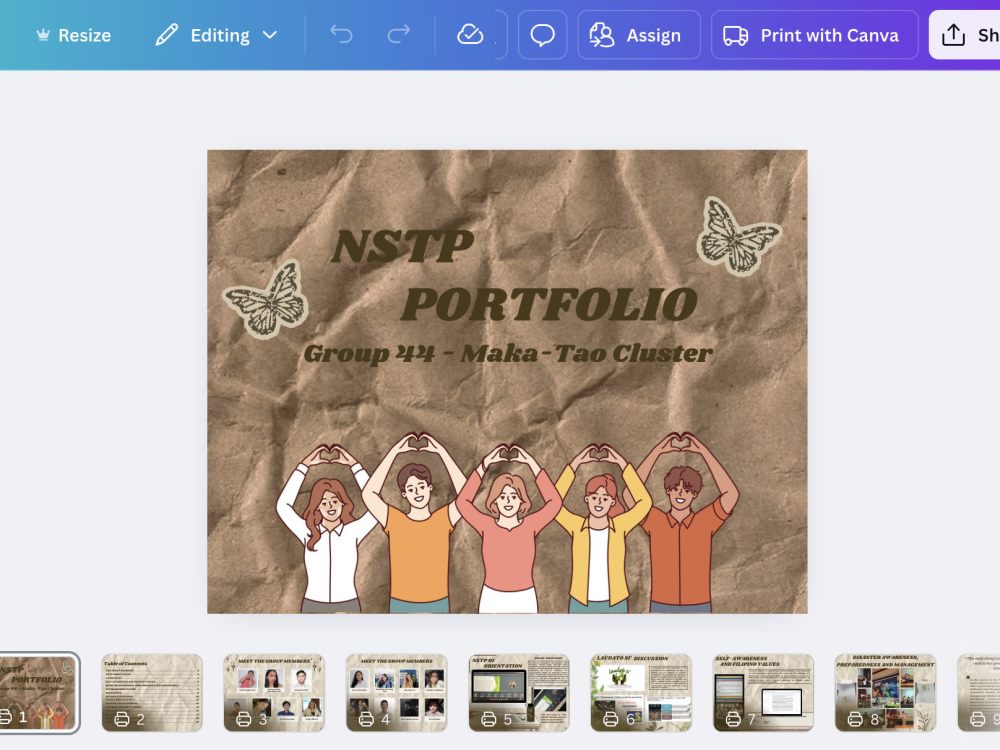Screen dimensions: 1000x750
Task: Click Print with Canva button
Action: pyautogui.click(x=814, y=35)
